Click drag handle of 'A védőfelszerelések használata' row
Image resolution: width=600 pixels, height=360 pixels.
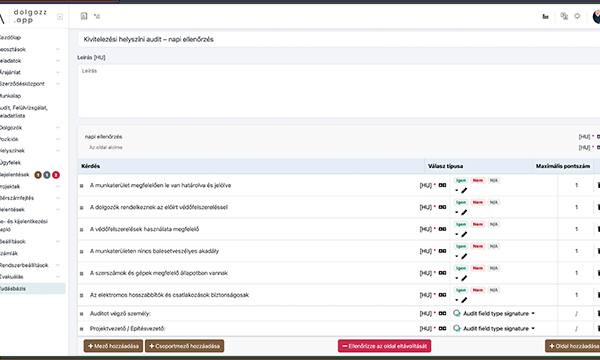coord(82,230)
